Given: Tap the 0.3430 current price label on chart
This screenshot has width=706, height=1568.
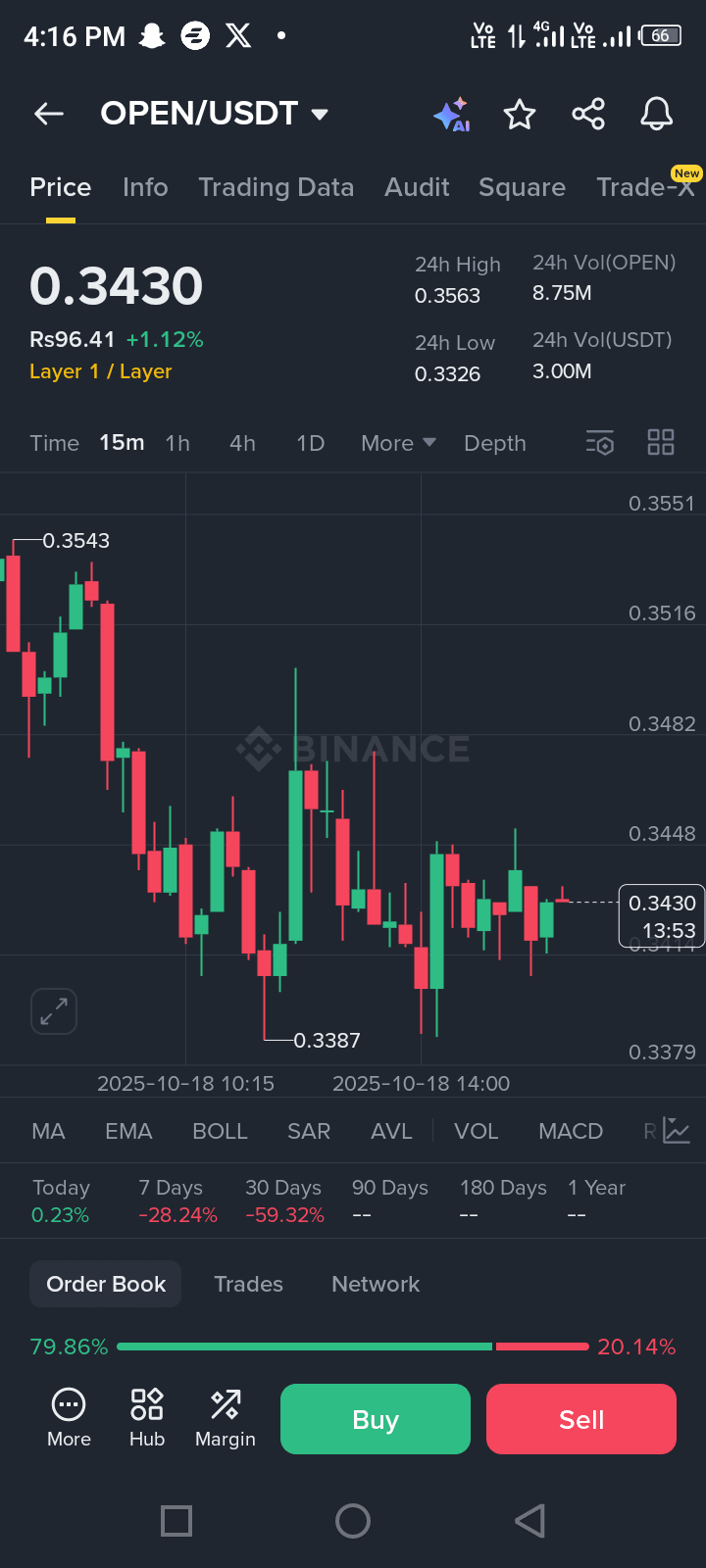Looking at the screenshot, I should coord(662,916).
